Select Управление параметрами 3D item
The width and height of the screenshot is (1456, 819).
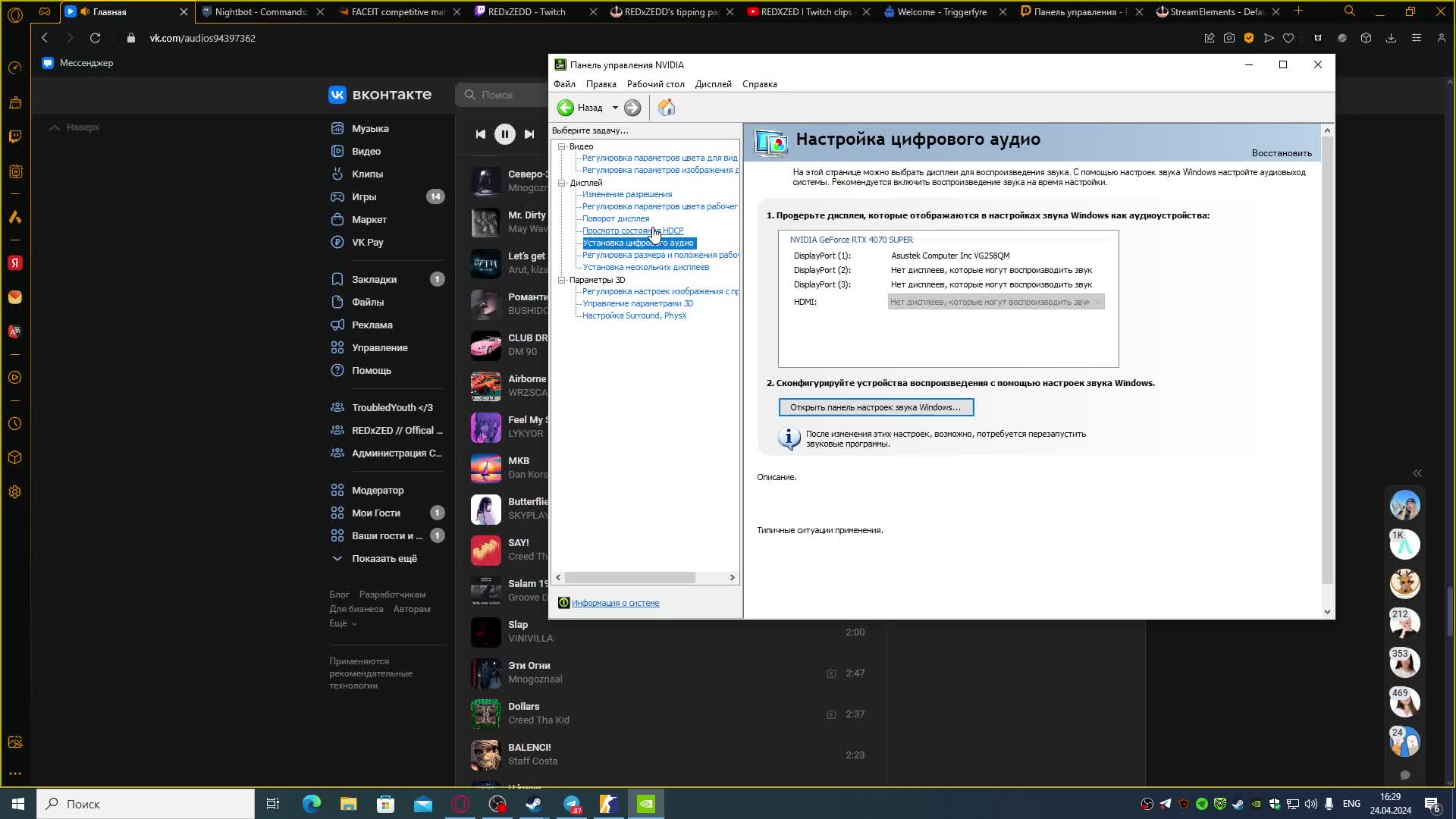638,303
